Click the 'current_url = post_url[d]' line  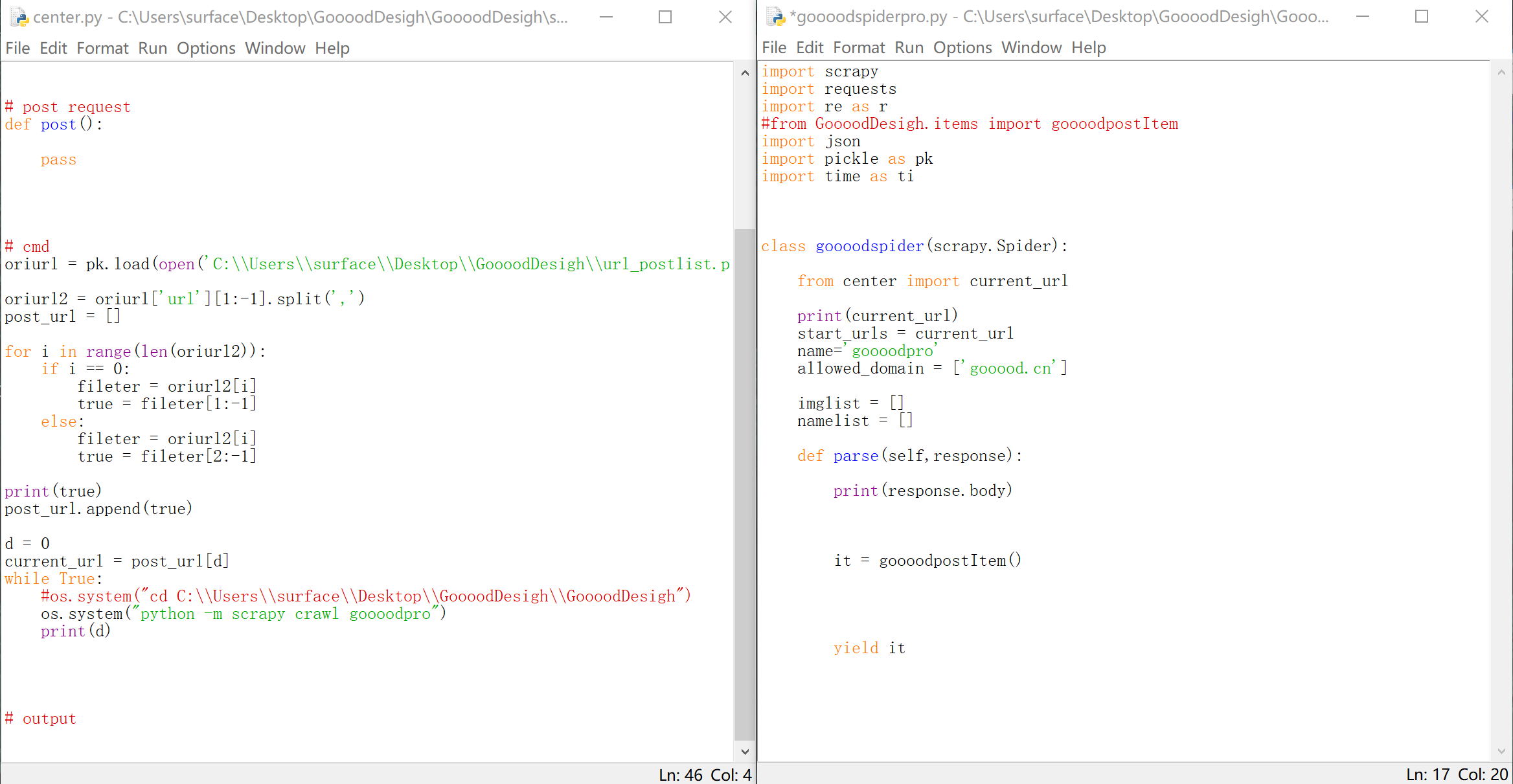(117, 561)
